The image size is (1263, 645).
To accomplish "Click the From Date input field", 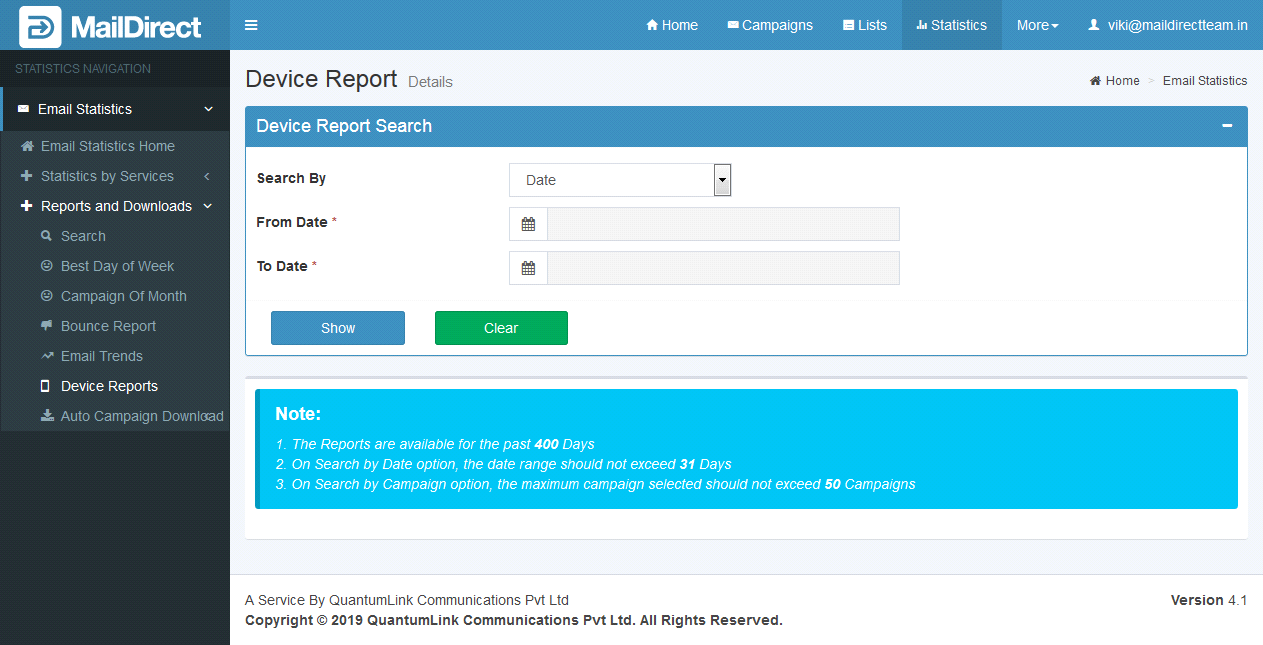I will [x=723, y=224].
